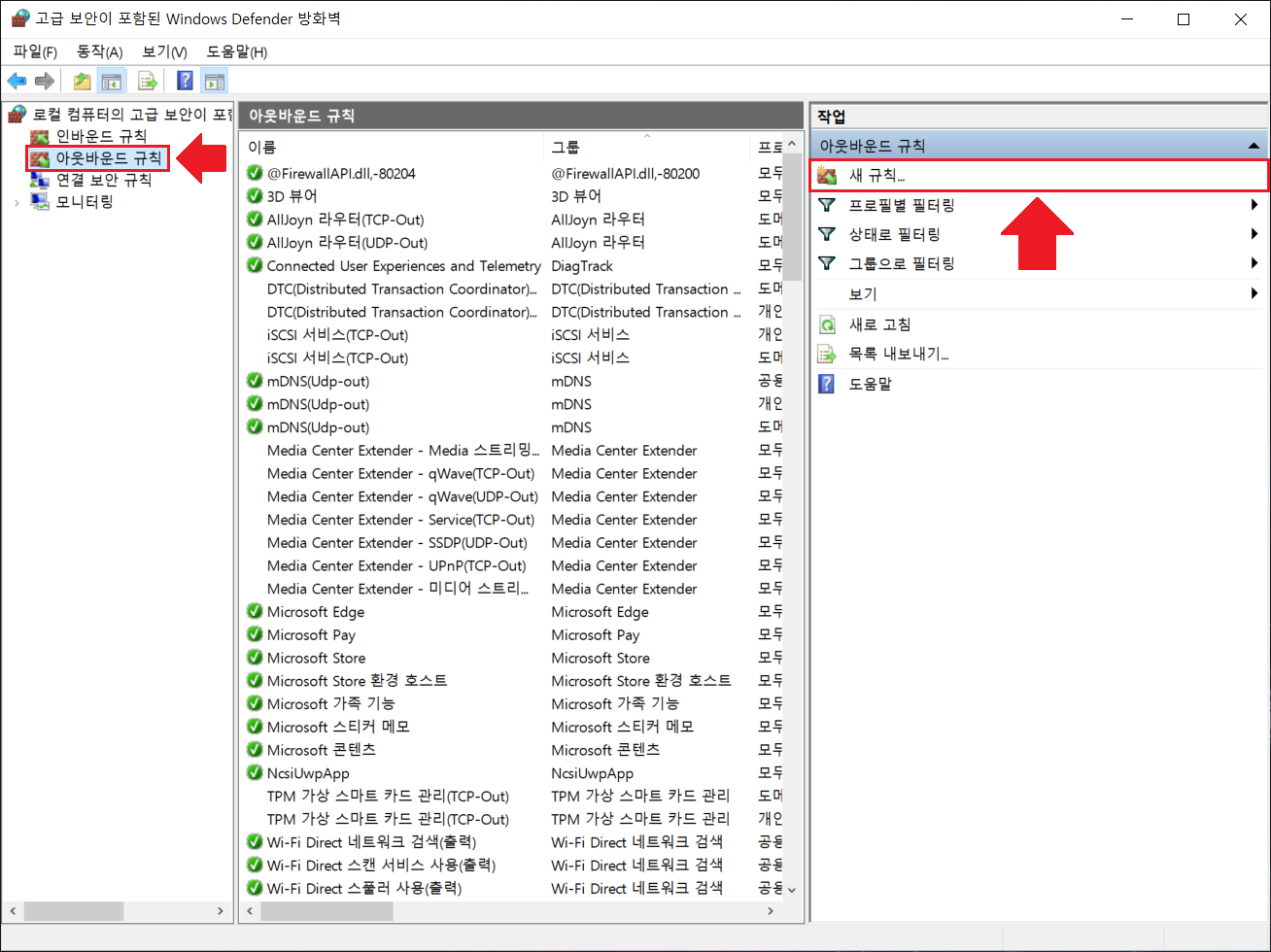Select the 로컬 컴퓨터의 고급 보안 root node
Image resolution: width=1271 pixels, height=952 pixels.
click(x=132, y=115)
